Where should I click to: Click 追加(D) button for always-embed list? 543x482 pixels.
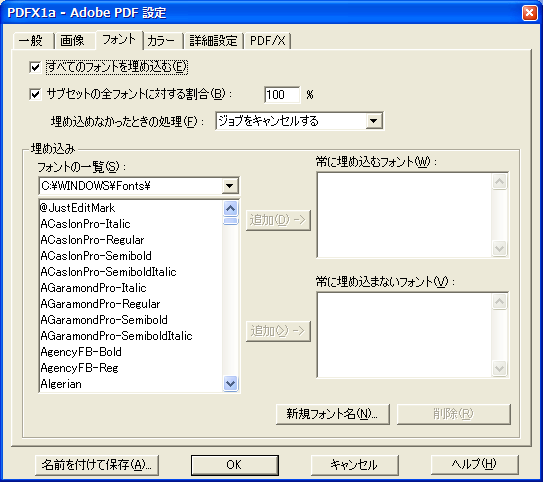[278, 220]
